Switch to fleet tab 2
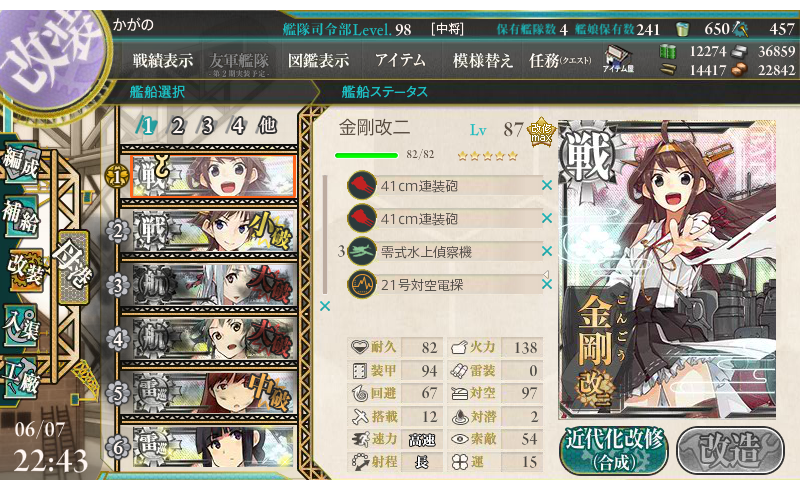Viewport: 800px width, 480px height. (177, 125)
